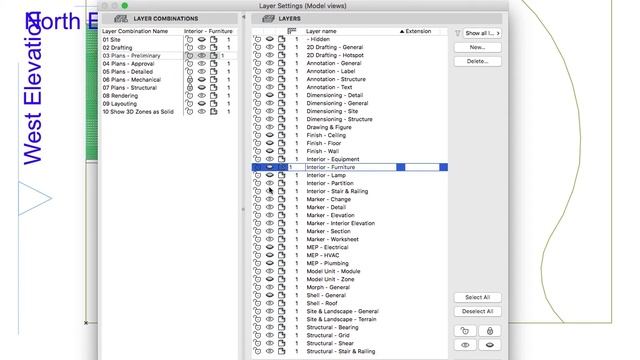The image size is (640, 360).
Task: Toggle visibility of MEP - Electrical layer
Action: point(270,247)
